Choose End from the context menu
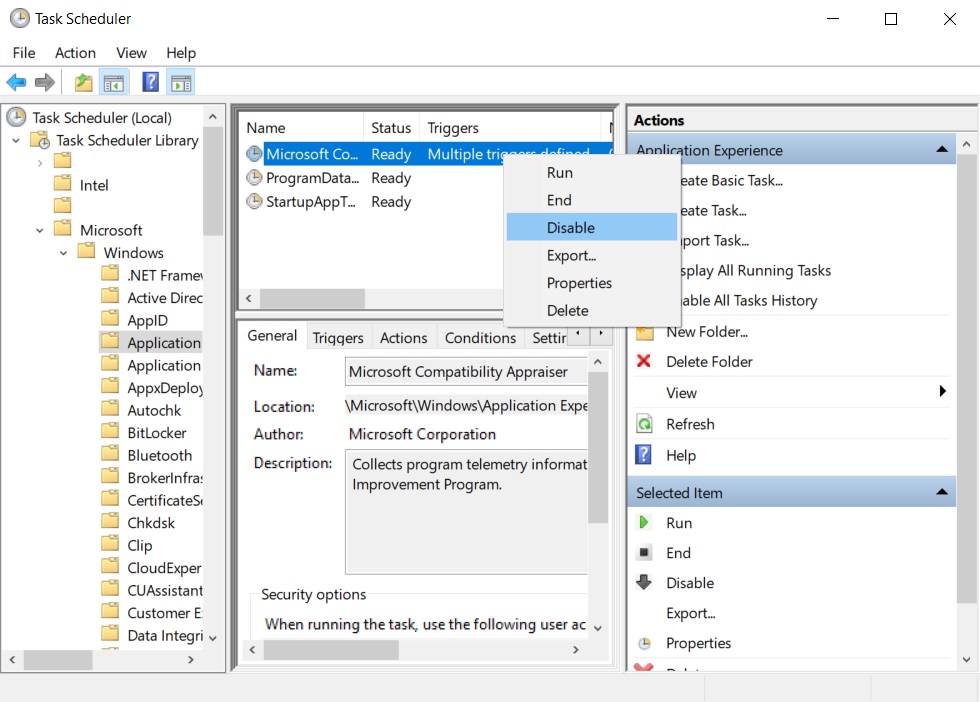Screen dimensions: 980x702 [x=592, y=200]
